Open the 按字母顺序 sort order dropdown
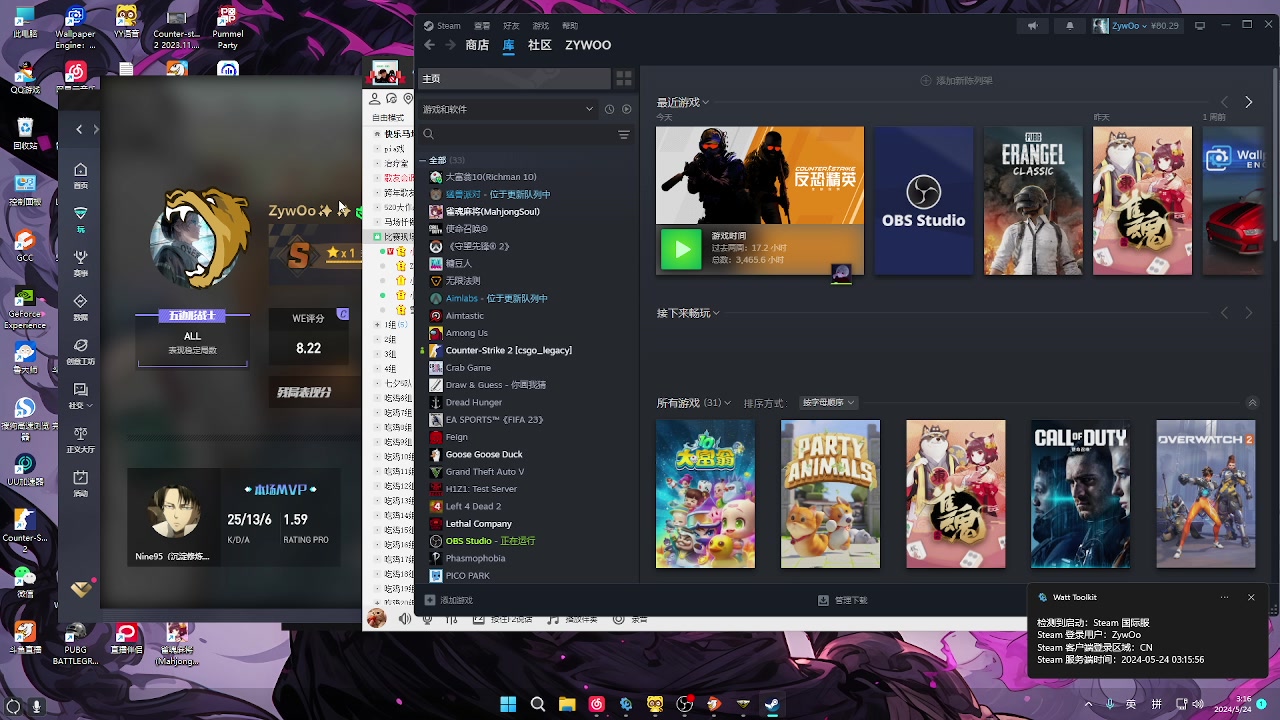The height and width of the screenshot is (720, 1280). coord(829,403)
